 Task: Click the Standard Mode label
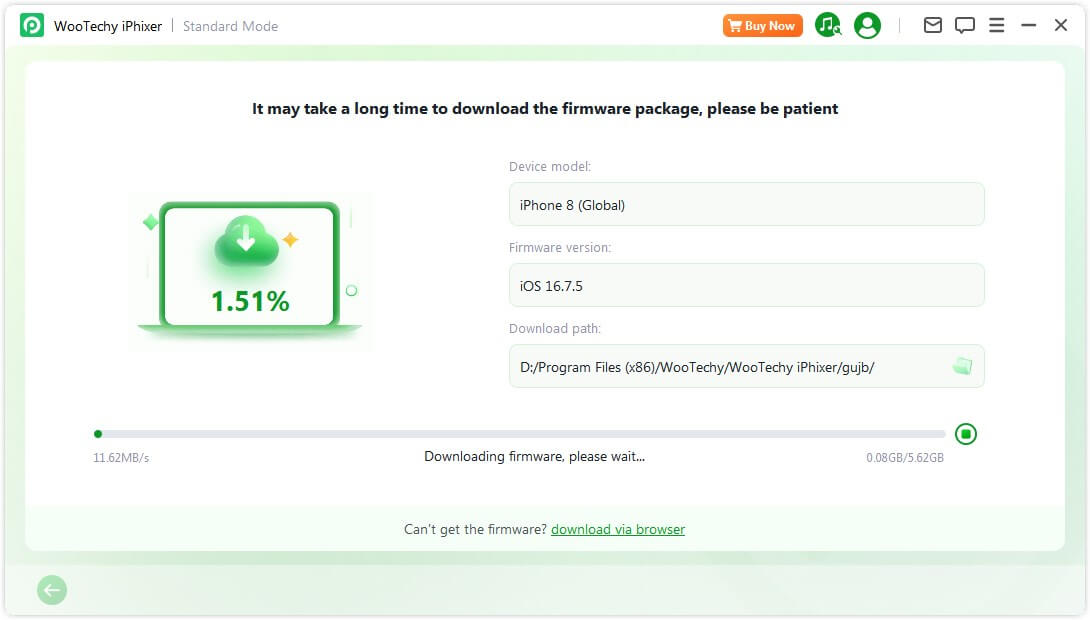click(x=230, y=26)
